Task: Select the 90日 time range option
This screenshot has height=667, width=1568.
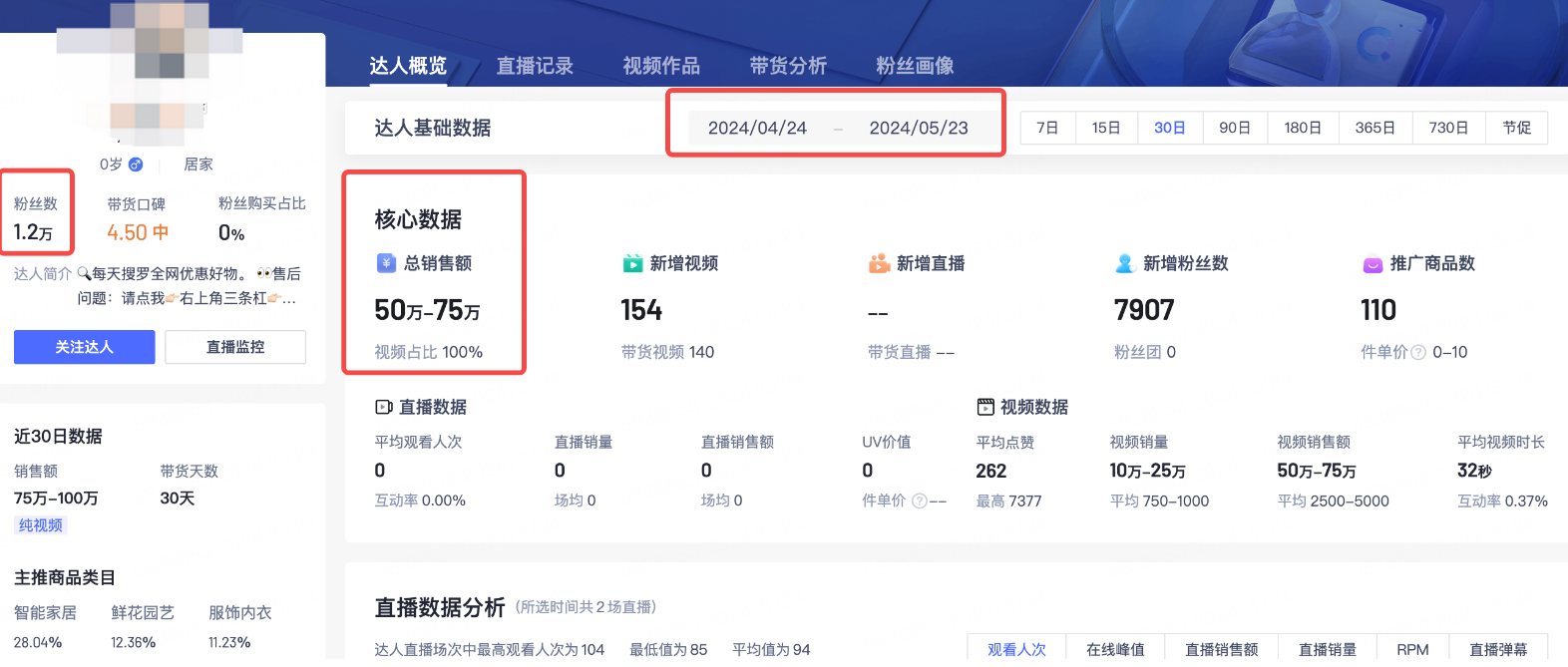Action: click(1235, 128)
